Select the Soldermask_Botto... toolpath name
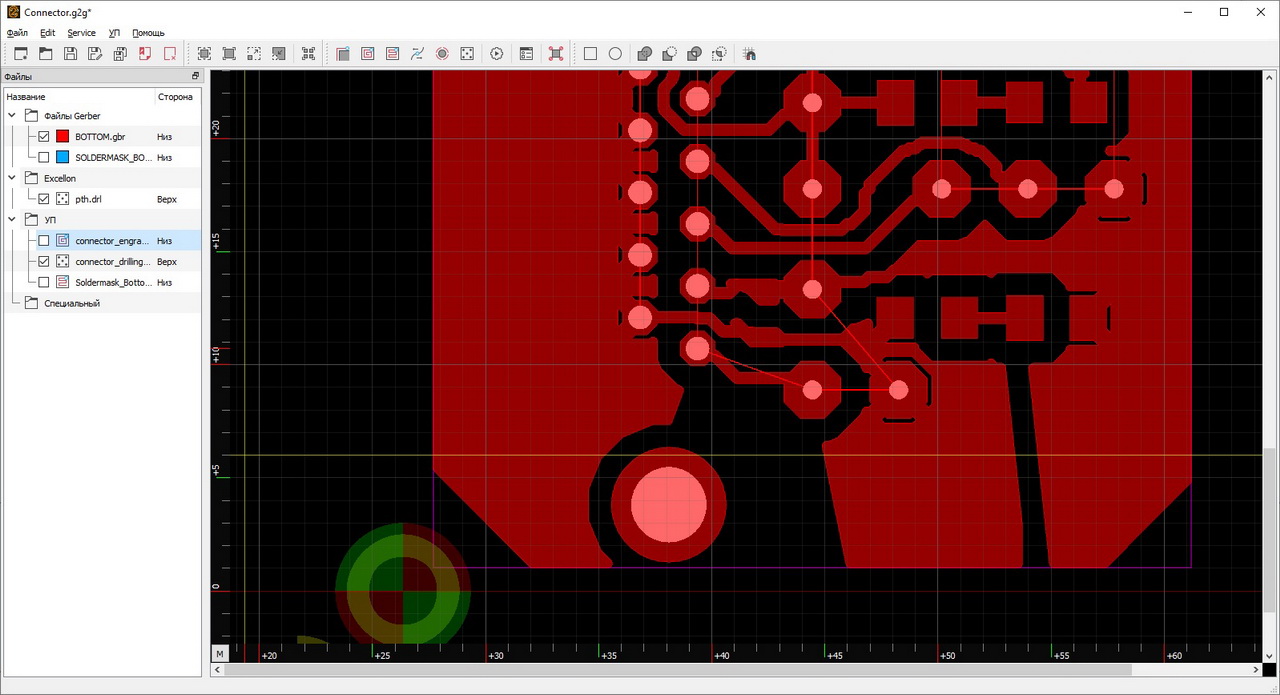The width and height of the screenshot is (1280, 695). [113, 282]
